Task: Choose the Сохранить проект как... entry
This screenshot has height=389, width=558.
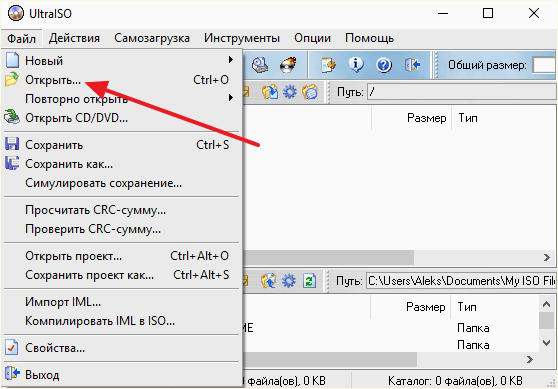Action: point(121,275)
